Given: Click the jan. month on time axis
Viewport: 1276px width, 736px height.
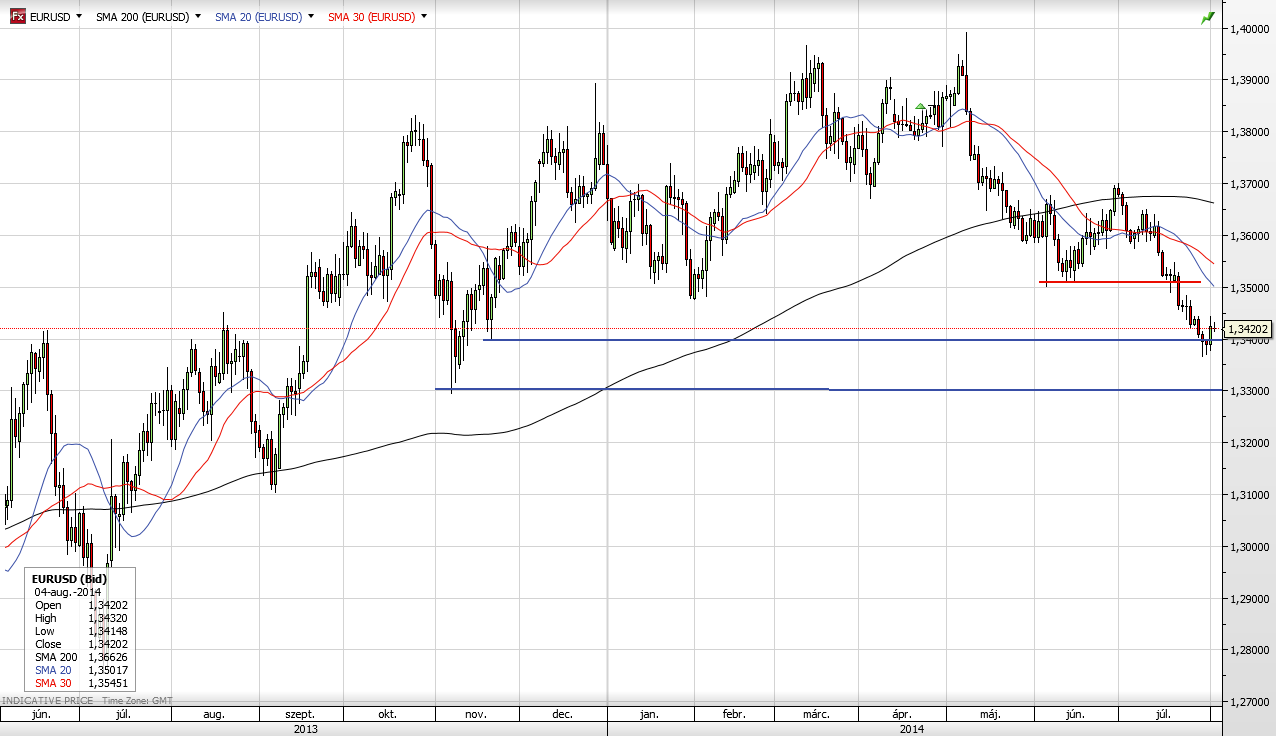Looking at the screenshot, I should (x=648, y=715).
